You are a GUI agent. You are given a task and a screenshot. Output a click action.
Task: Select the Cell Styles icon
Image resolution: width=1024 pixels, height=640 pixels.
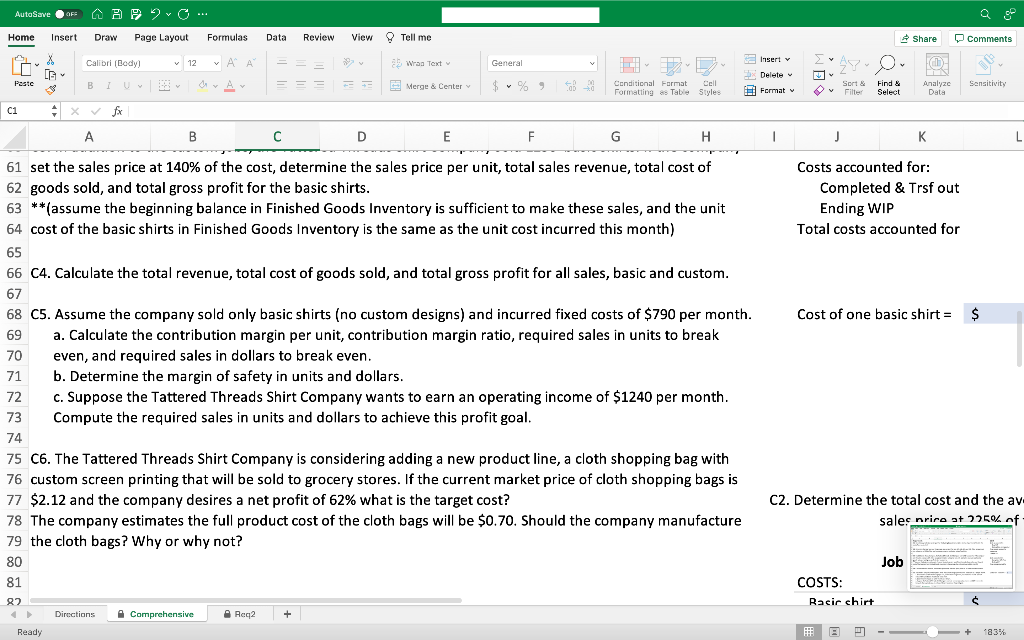tap(707, 64)
